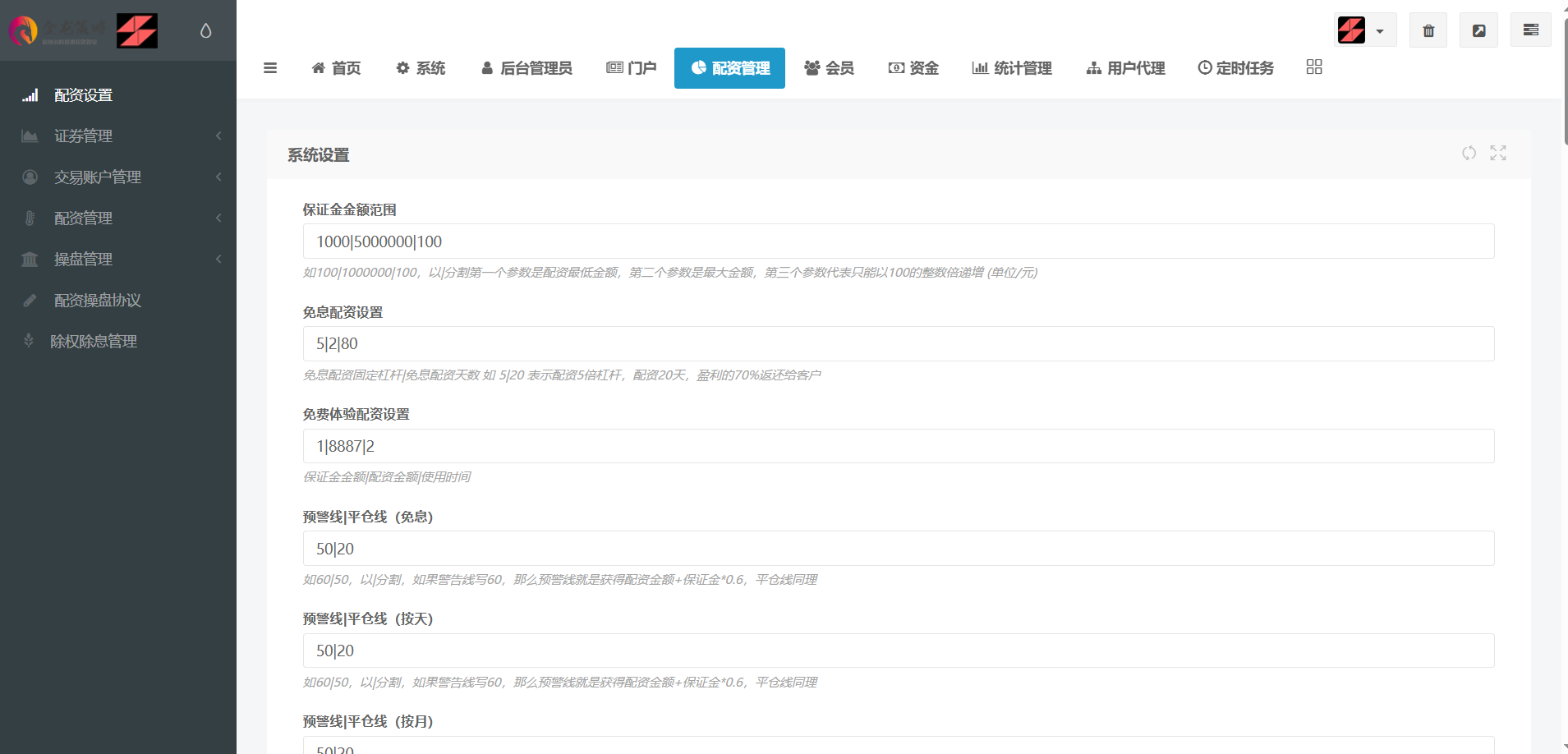
Task: Open the user avatar dropdown
Action: tap(1363, 30)
